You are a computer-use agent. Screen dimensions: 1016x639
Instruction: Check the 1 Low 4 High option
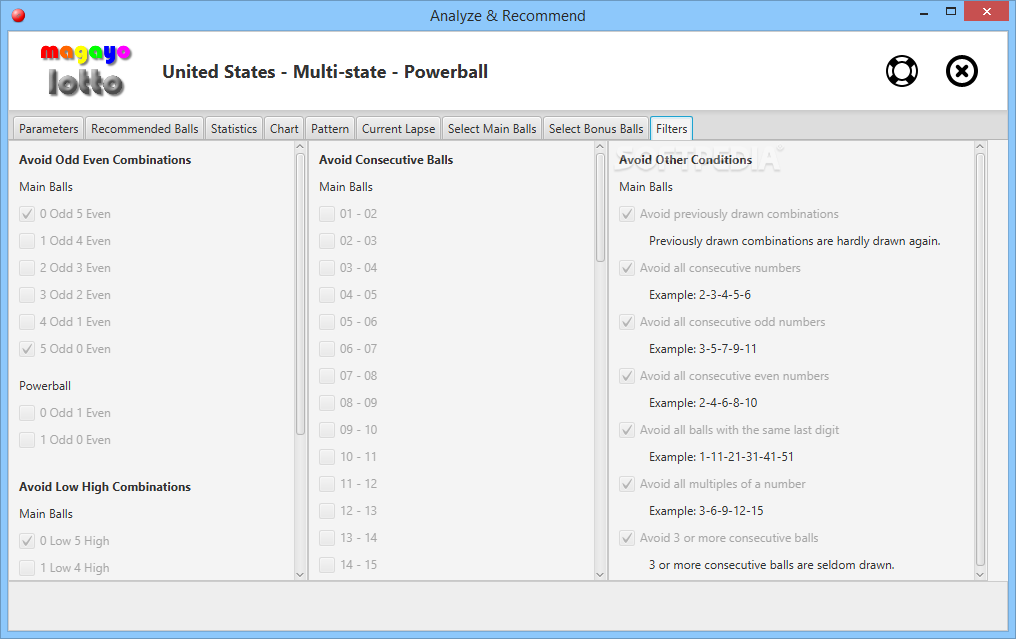coord(27,568)
